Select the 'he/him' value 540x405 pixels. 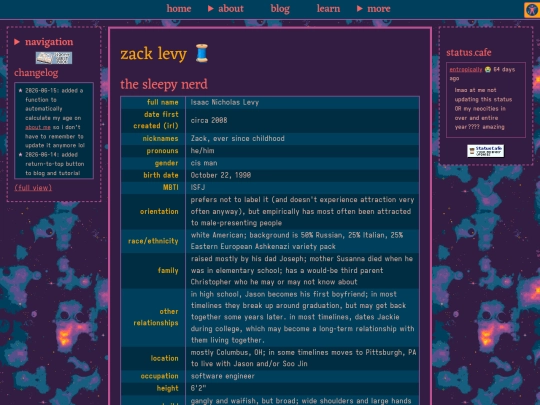(202, 151)
